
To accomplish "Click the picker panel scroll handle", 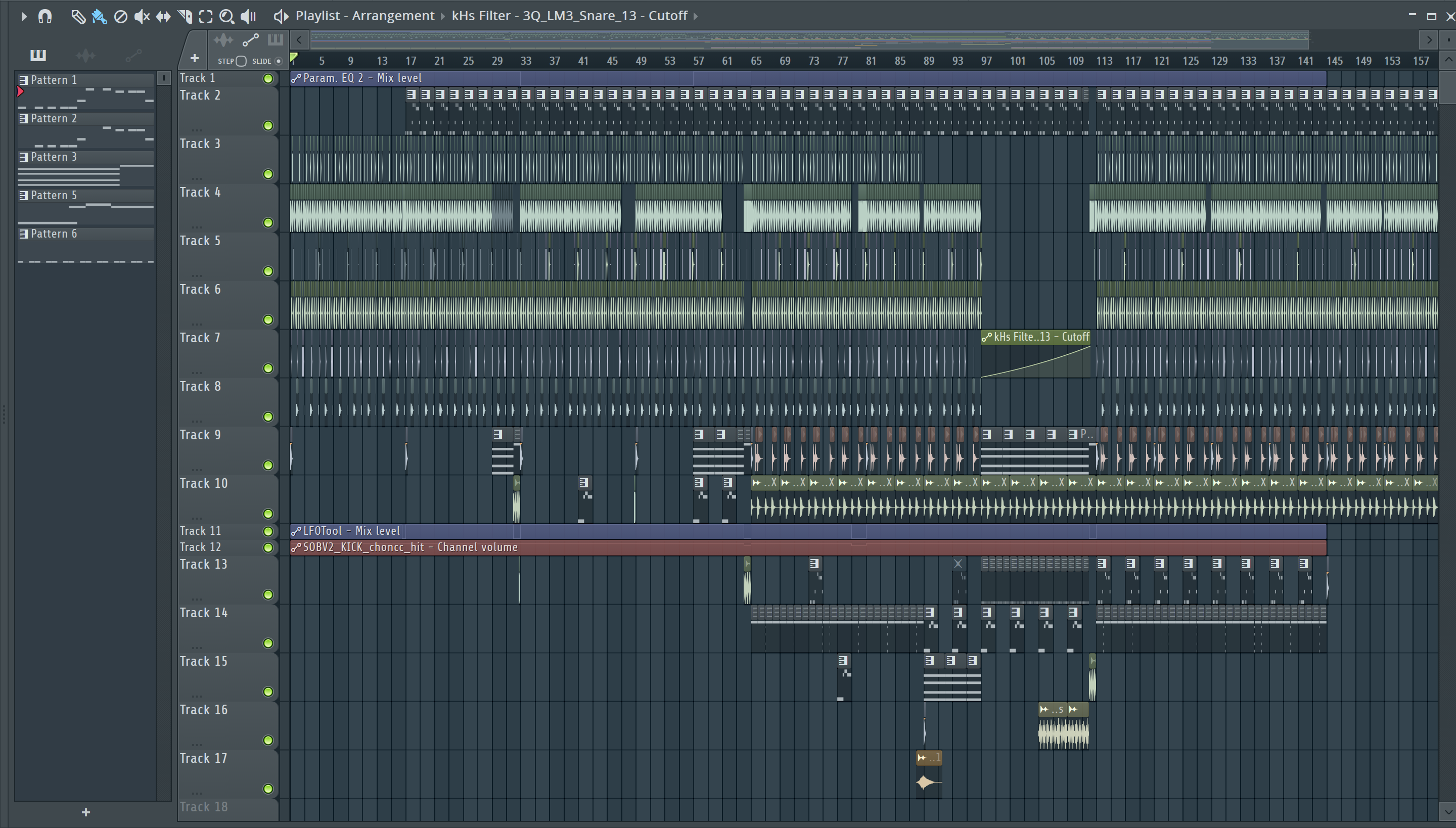I will click(x=163, y=78).
